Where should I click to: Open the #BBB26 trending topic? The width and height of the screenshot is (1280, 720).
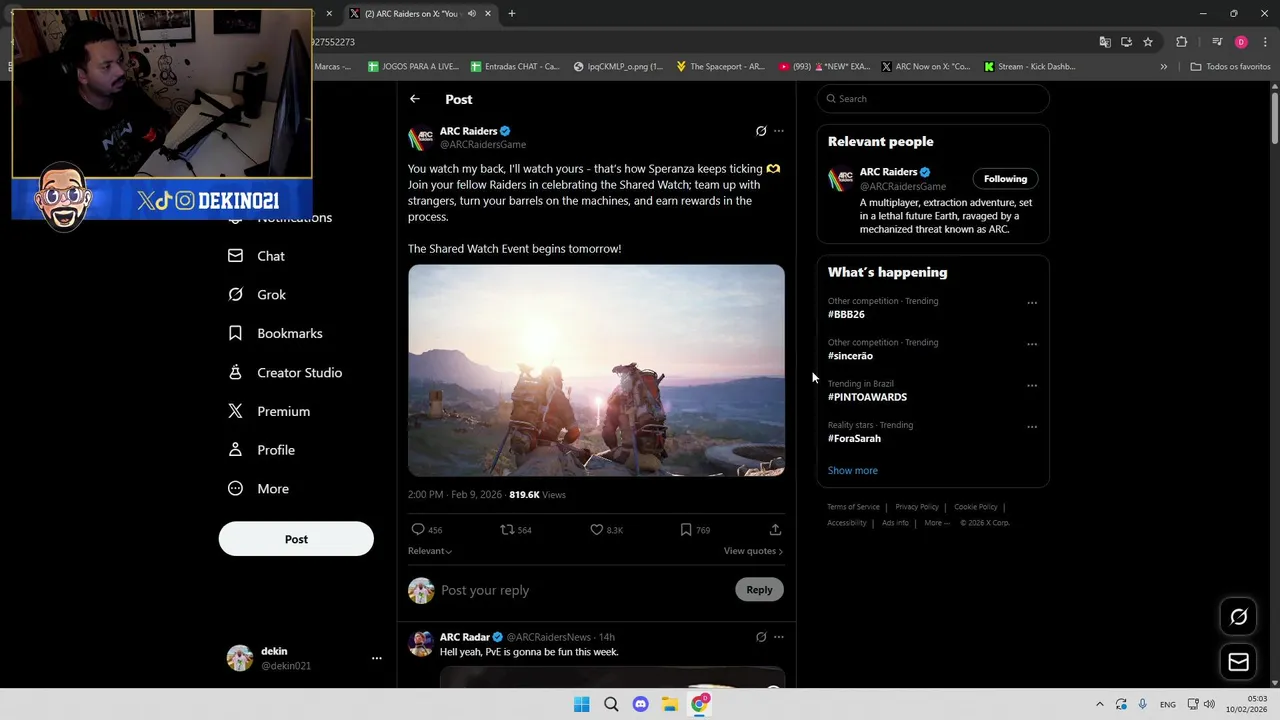[x=846, y=314]
